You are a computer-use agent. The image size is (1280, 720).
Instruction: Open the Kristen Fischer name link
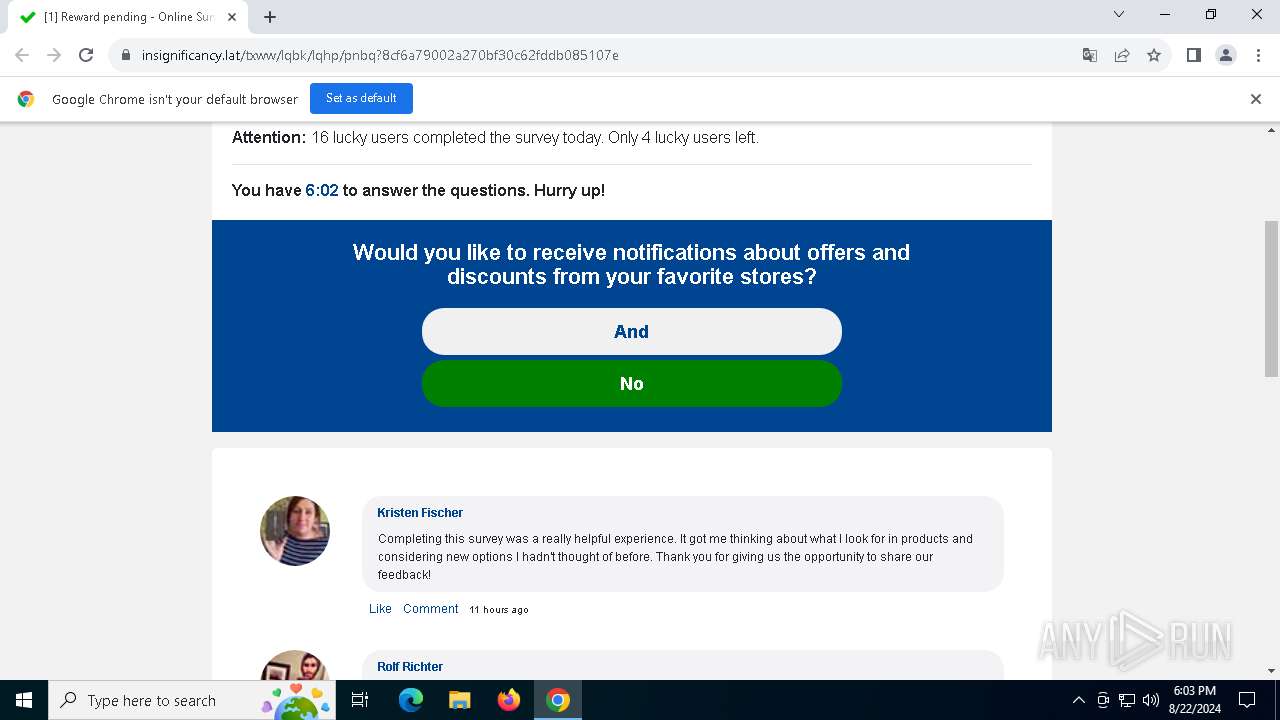pyautogui.click(x=420, y=513)
